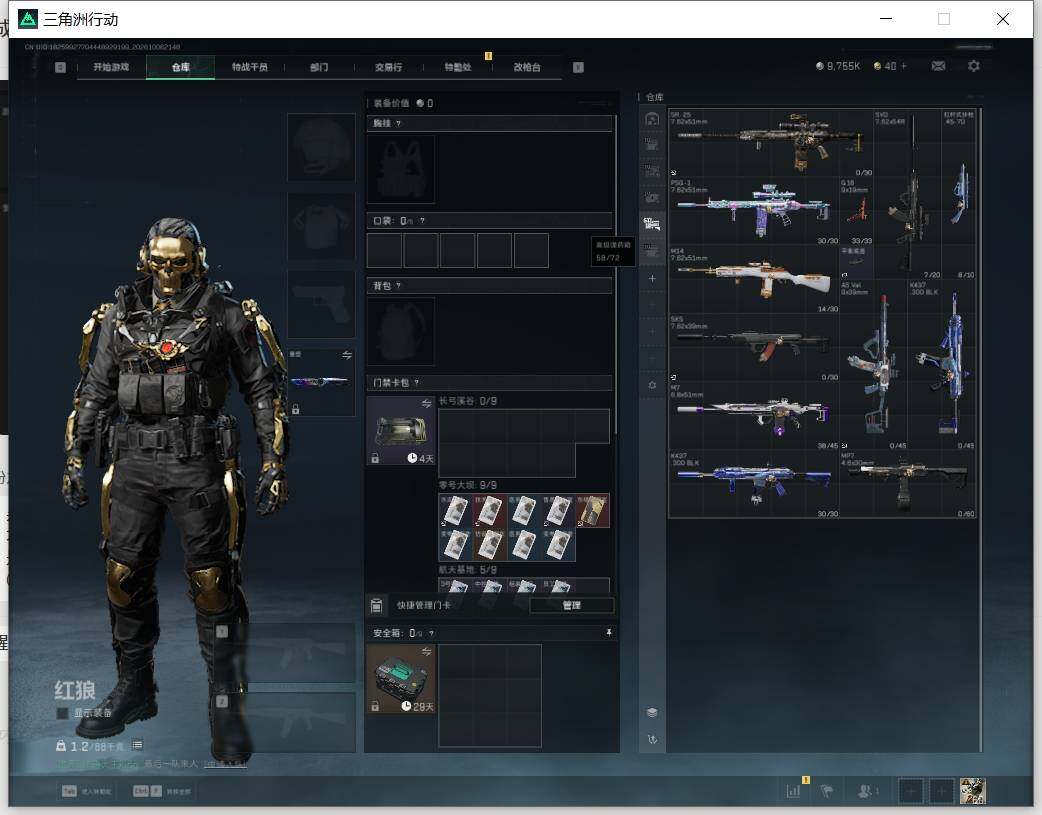Open the 特勤处 tab
1042x815 pixels.
click(x=458, y=67)
